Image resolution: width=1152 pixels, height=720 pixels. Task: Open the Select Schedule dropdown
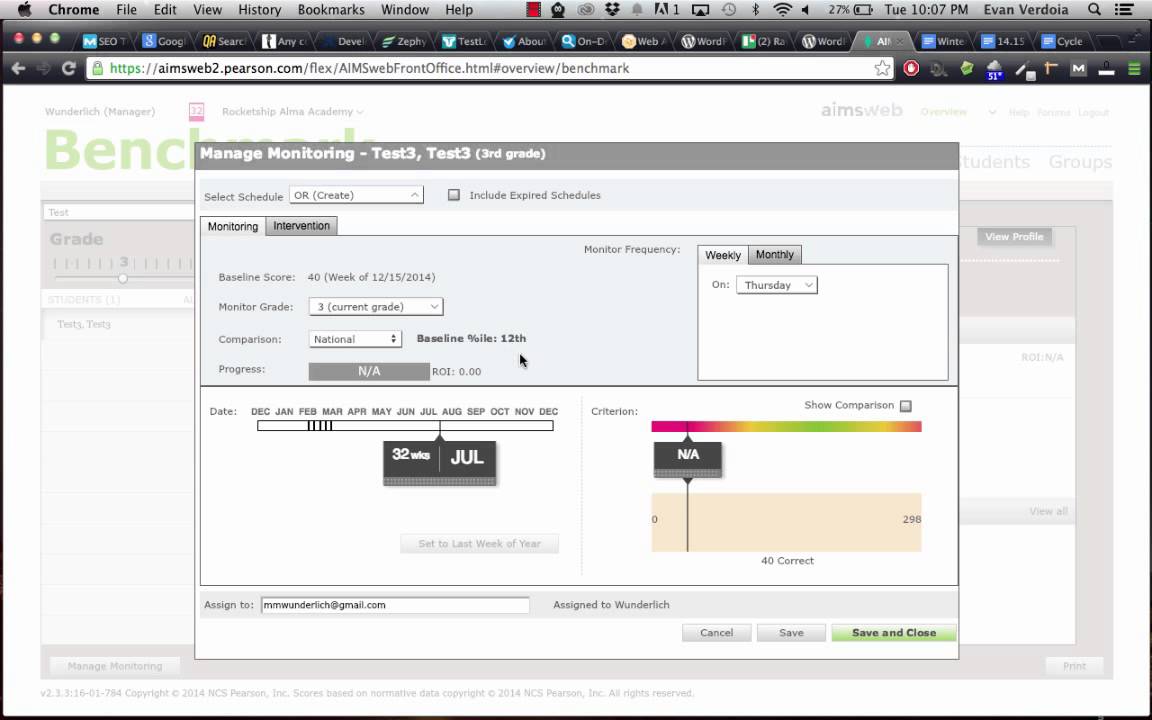click(x=356, y=195)
